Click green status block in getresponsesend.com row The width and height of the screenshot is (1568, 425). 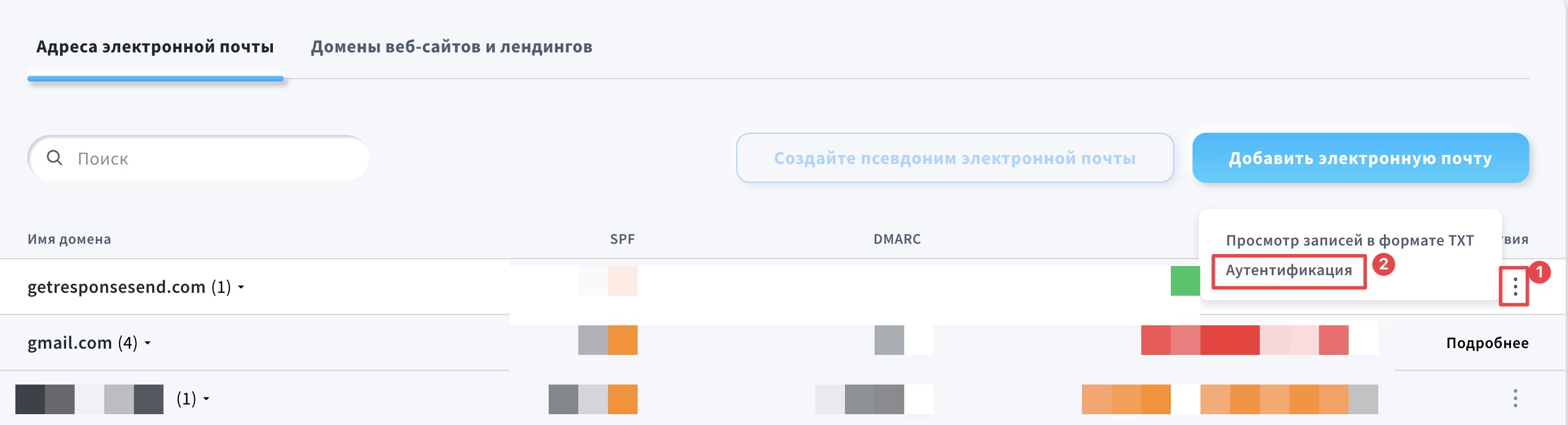1185,281
